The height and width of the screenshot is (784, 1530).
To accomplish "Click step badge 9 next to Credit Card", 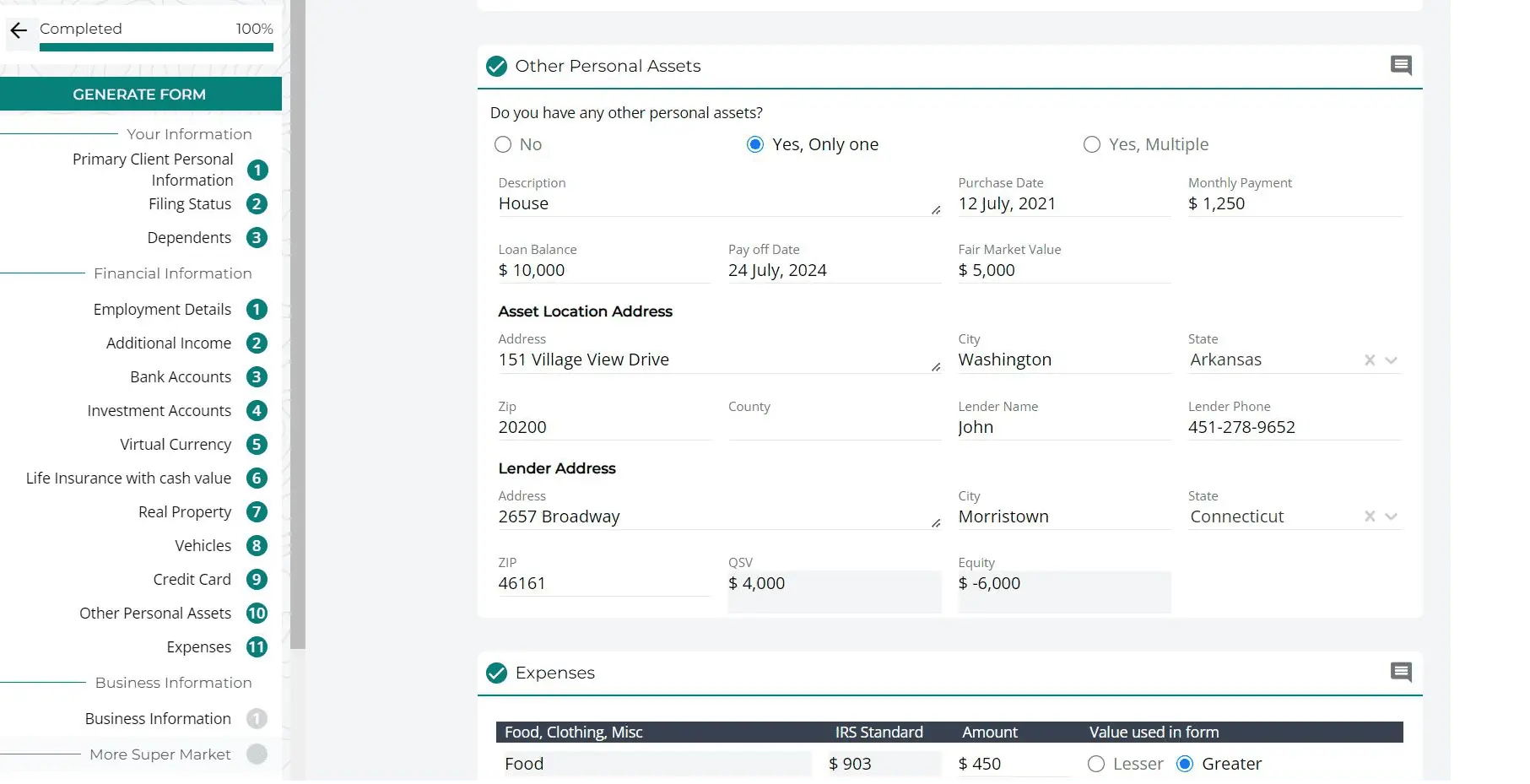I will pyautogui.click(x=257, y=580).
